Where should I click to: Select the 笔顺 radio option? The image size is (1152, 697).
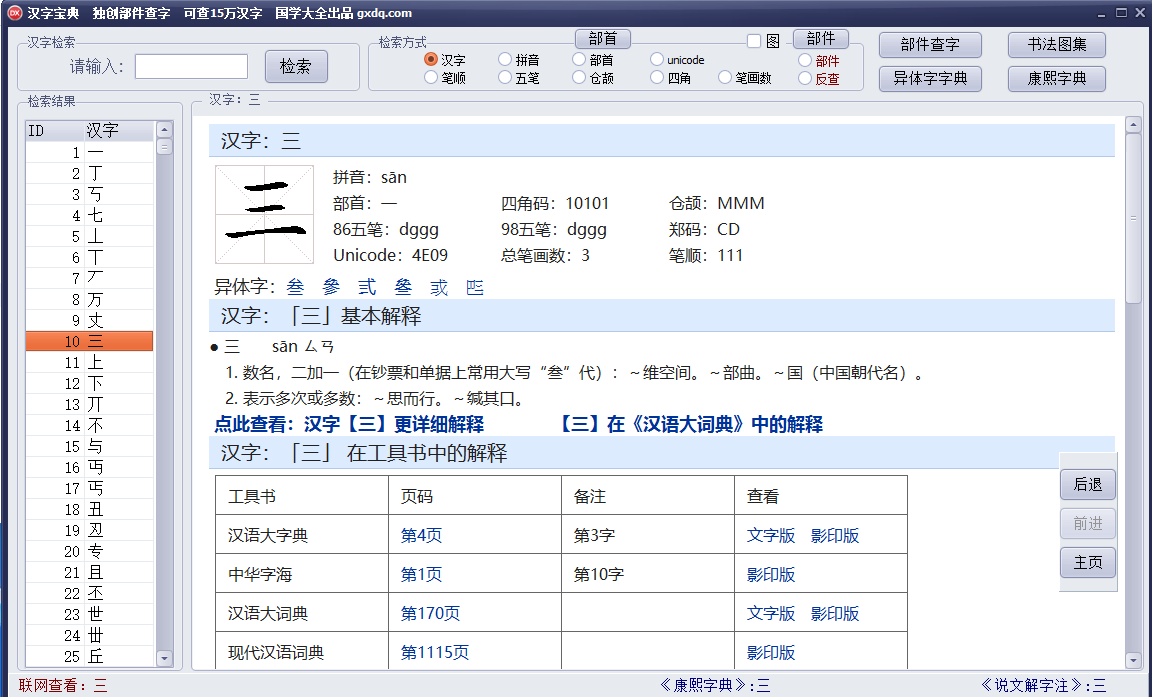pos(431,77)
